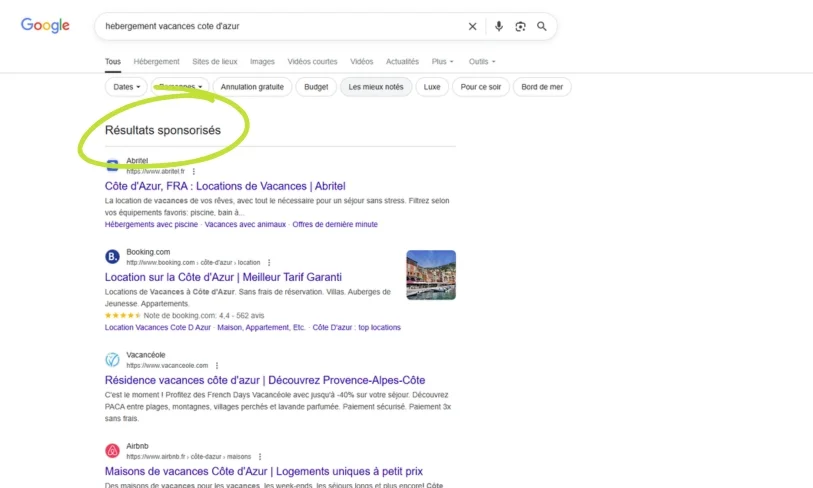This screenshot has width=813, height=488.
Task: Click the Booking.com star rating
Action: point(122,315)
